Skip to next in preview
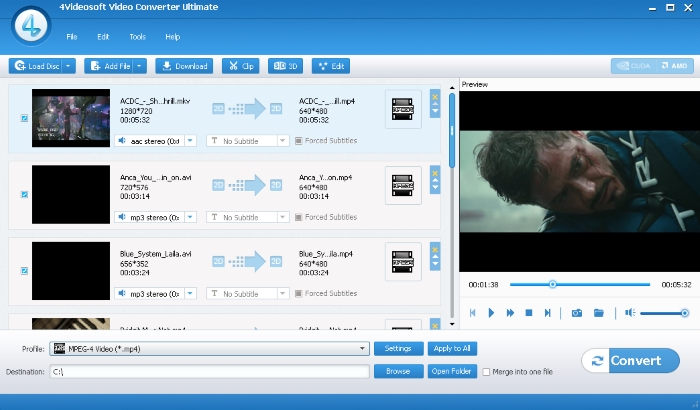Screen dimensions: 700x410 click(x=547, y=313)
